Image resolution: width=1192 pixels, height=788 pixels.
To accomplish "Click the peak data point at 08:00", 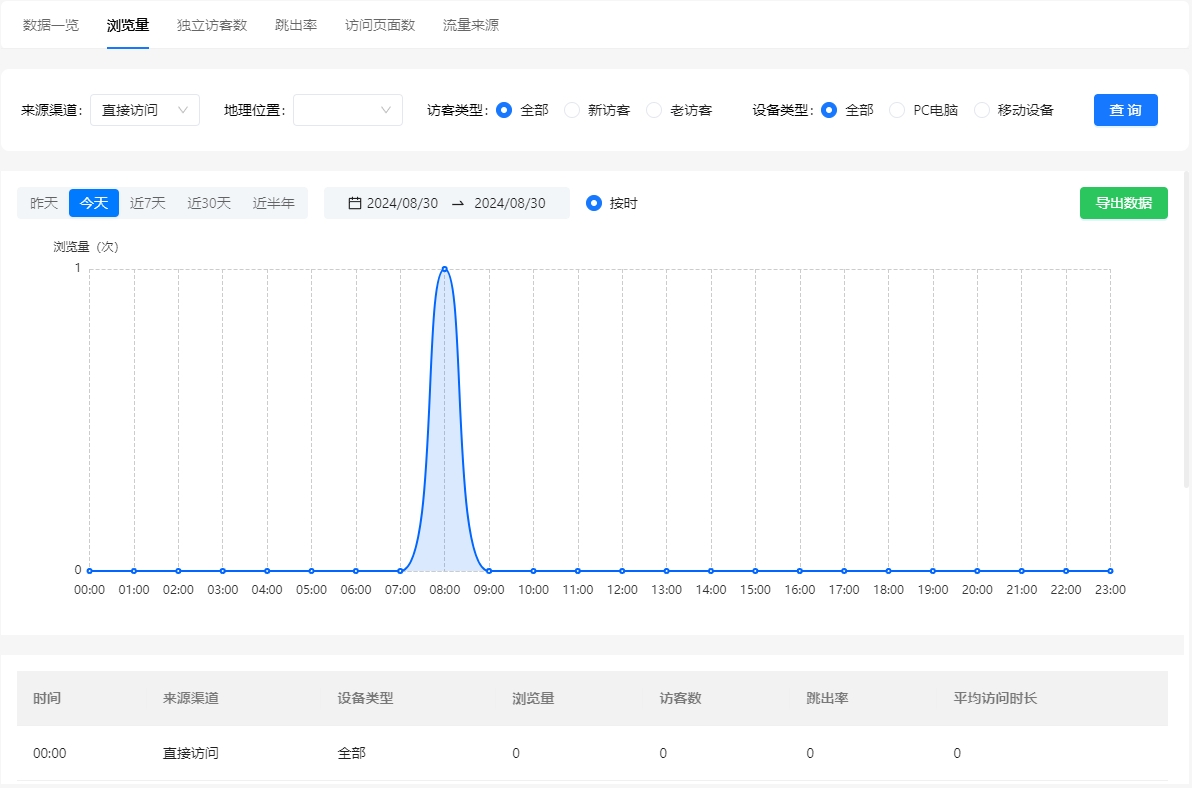I will [444, 268].
